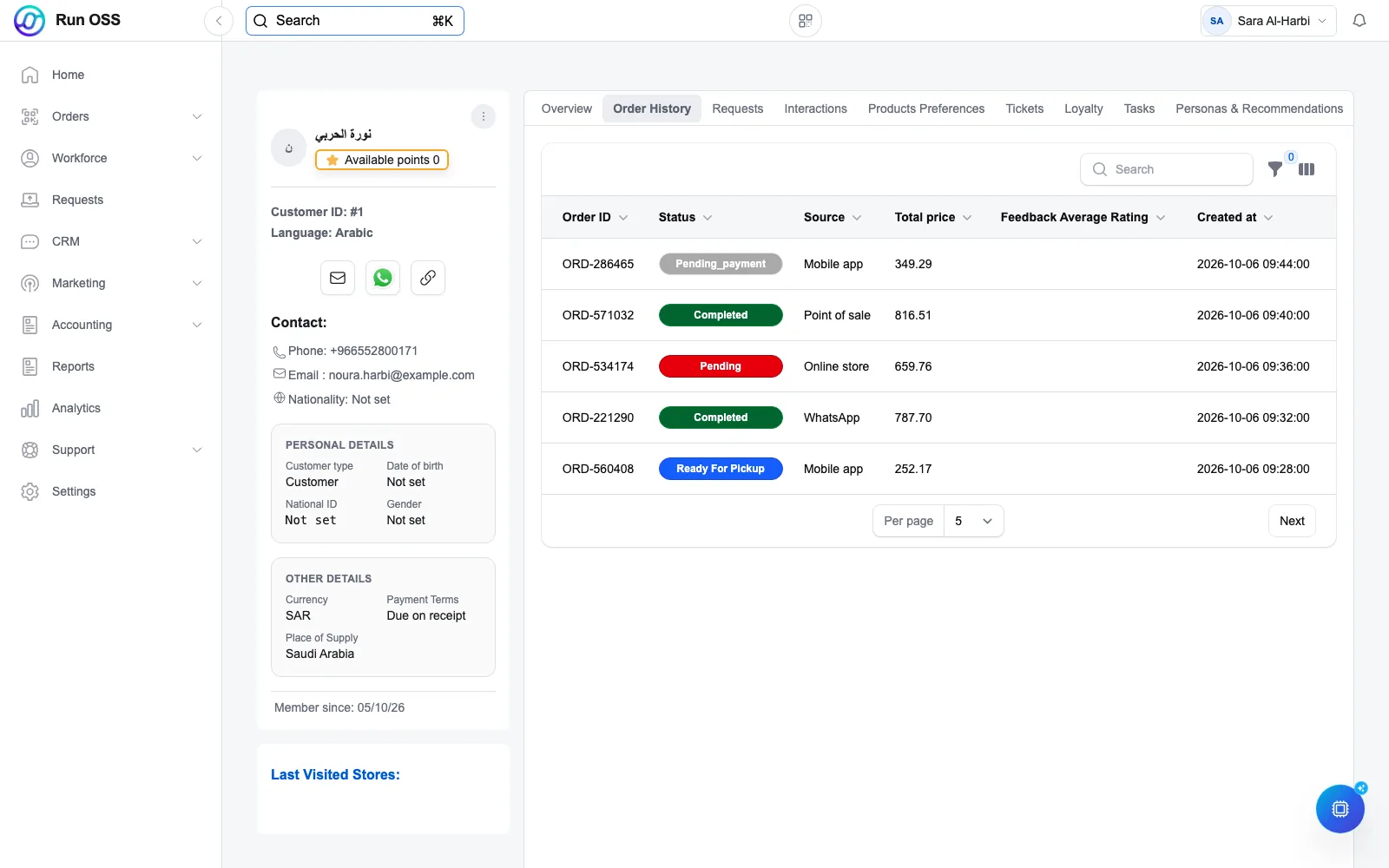Click the Requests sidebar icon

pos(30,200)
